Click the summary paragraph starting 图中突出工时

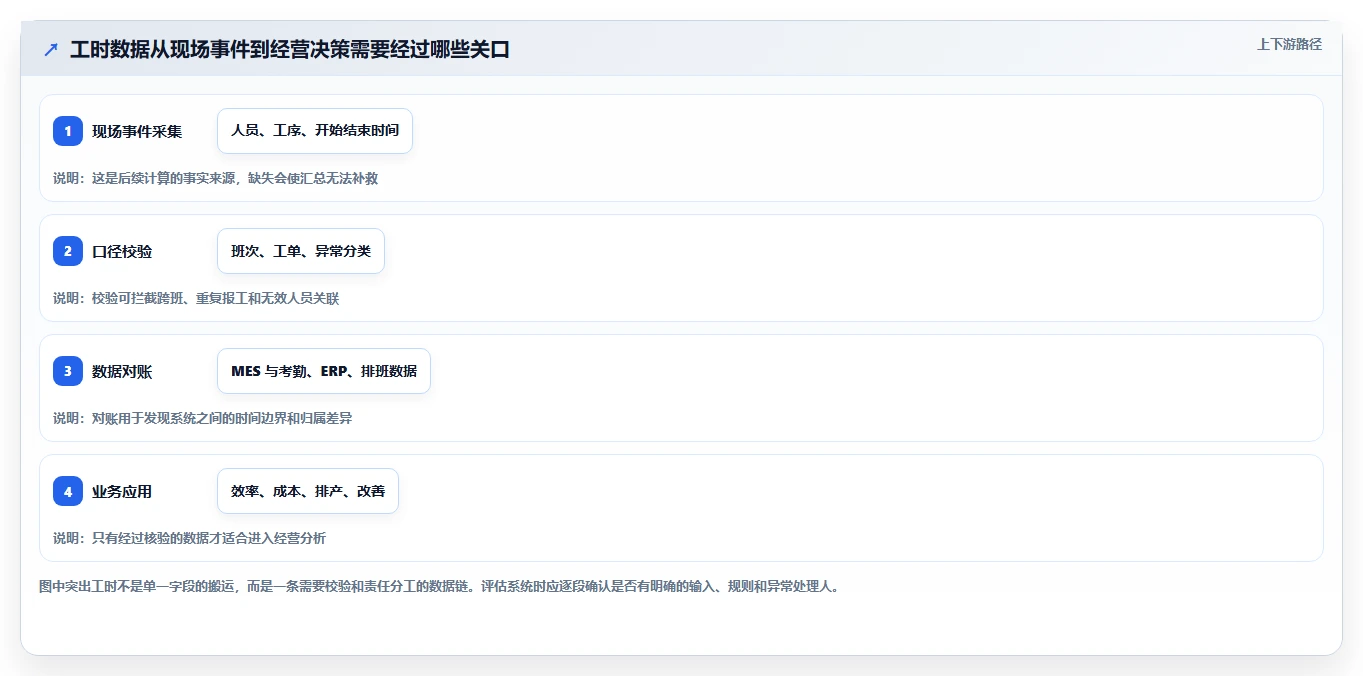point(440,586)
